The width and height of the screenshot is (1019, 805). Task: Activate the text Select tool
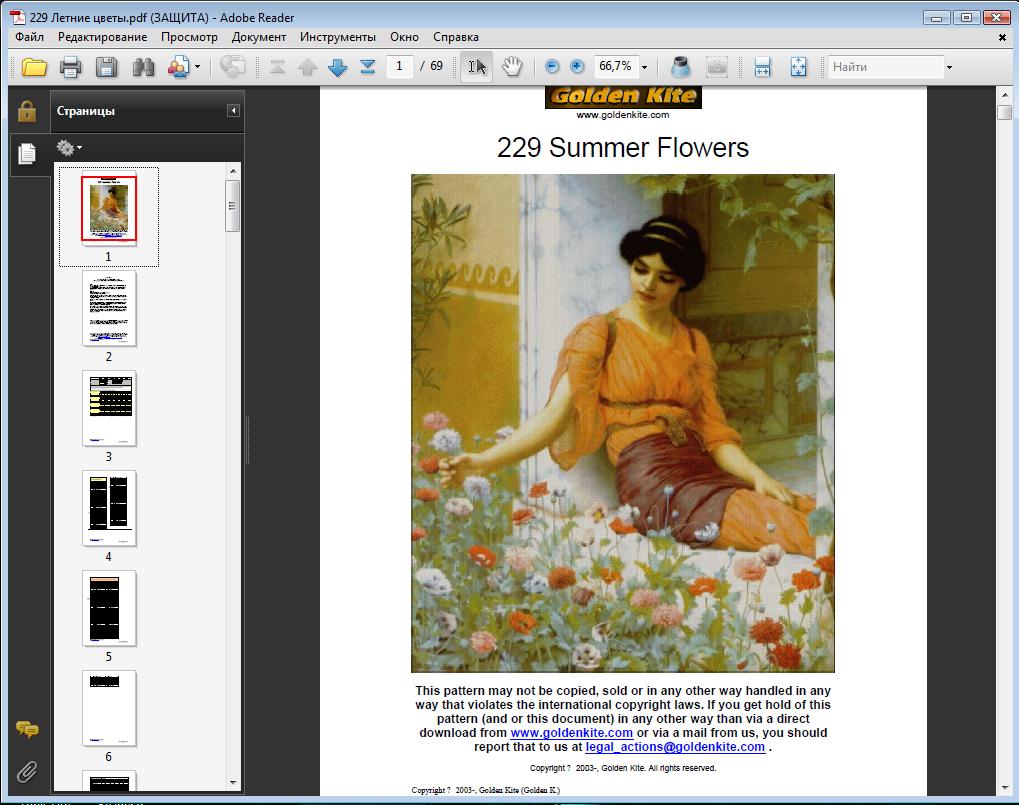click(476, 66)
